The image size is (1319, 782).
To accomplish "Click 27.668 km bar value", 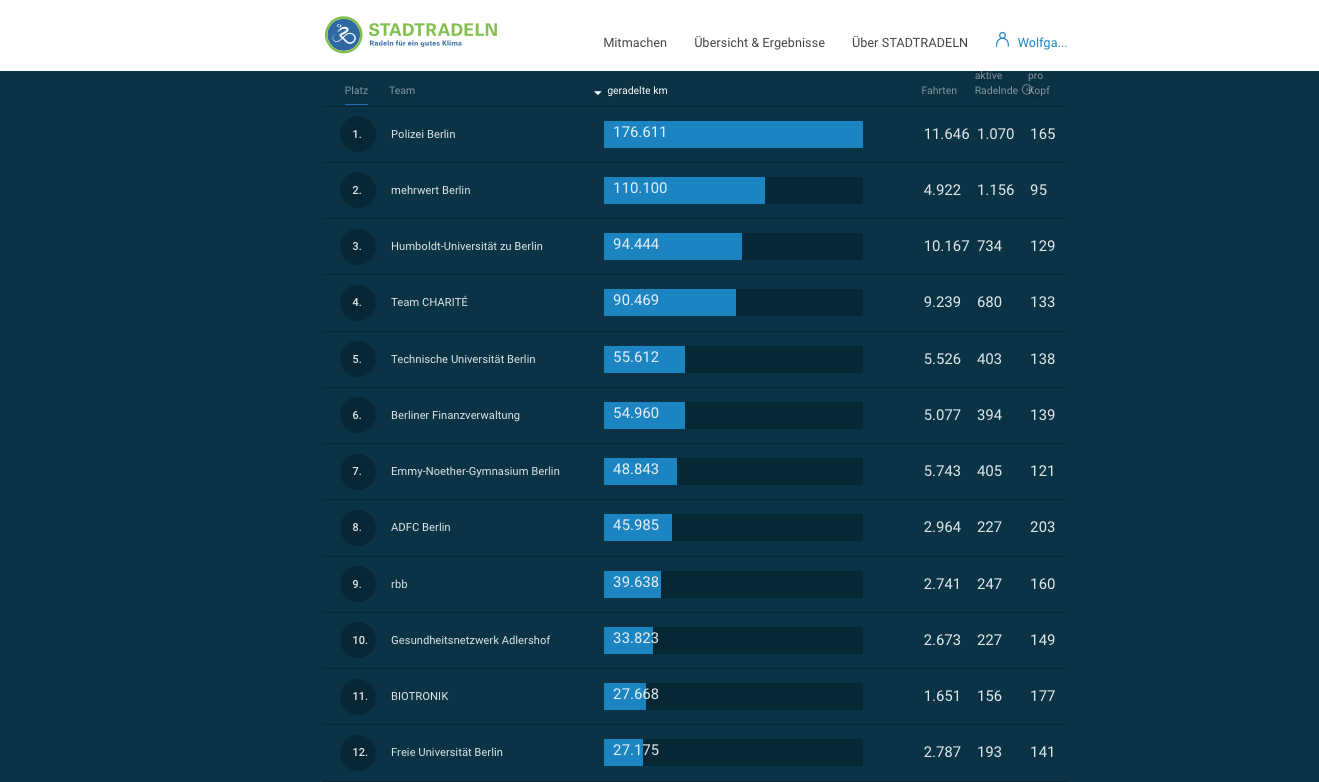I will 636,694.
